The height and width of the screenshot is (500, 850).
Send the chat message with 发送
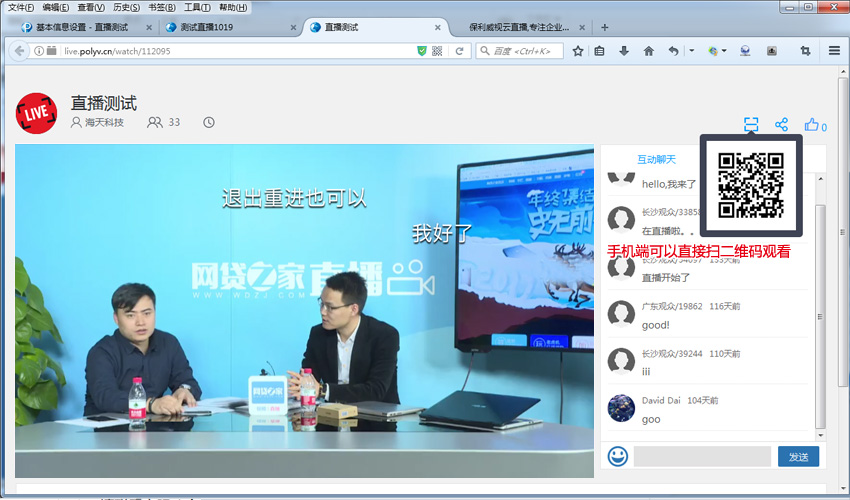798,457
